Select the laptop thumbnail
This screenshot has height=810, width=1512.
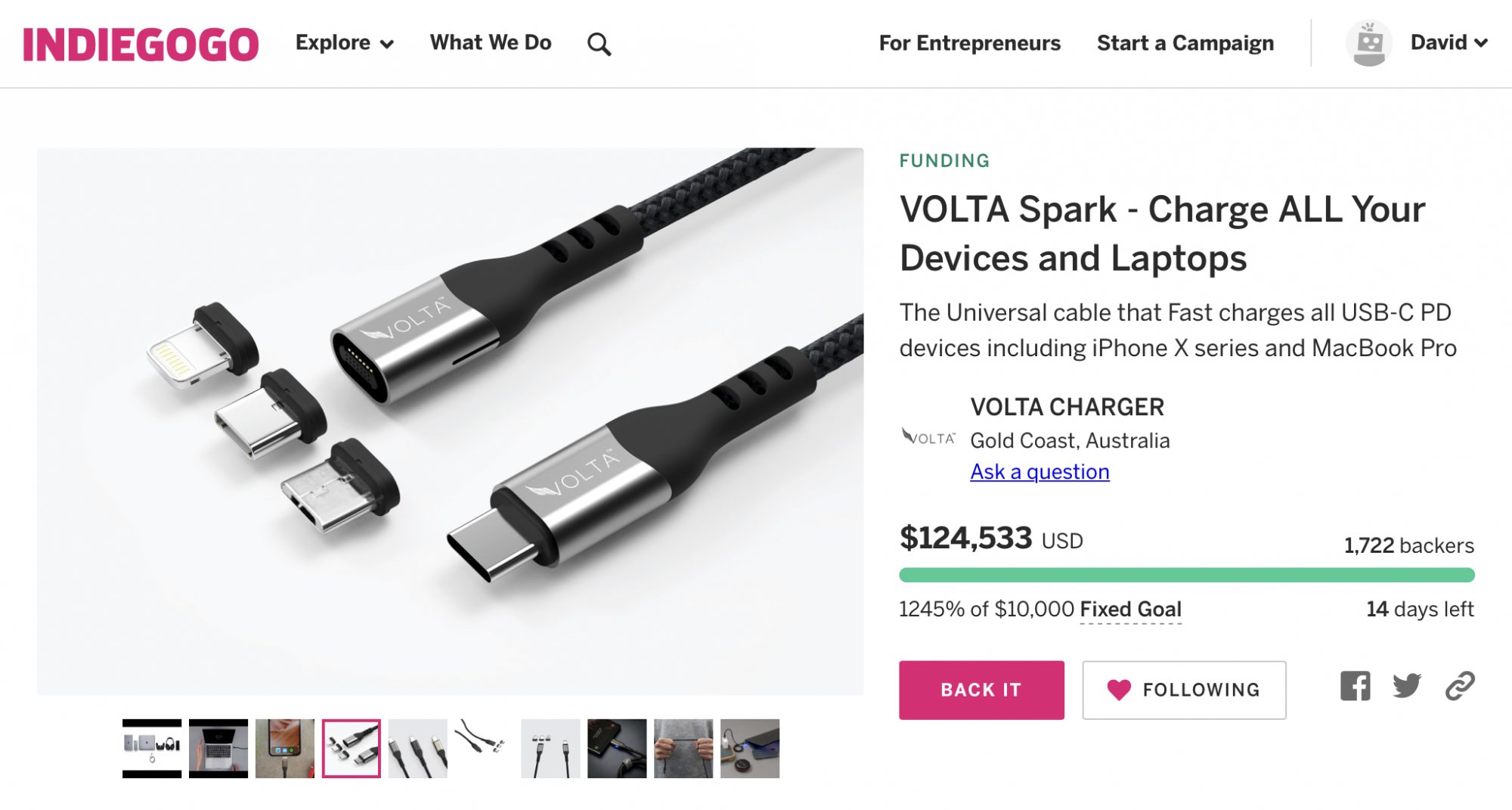pyautogui.click(x=218, y=749)
